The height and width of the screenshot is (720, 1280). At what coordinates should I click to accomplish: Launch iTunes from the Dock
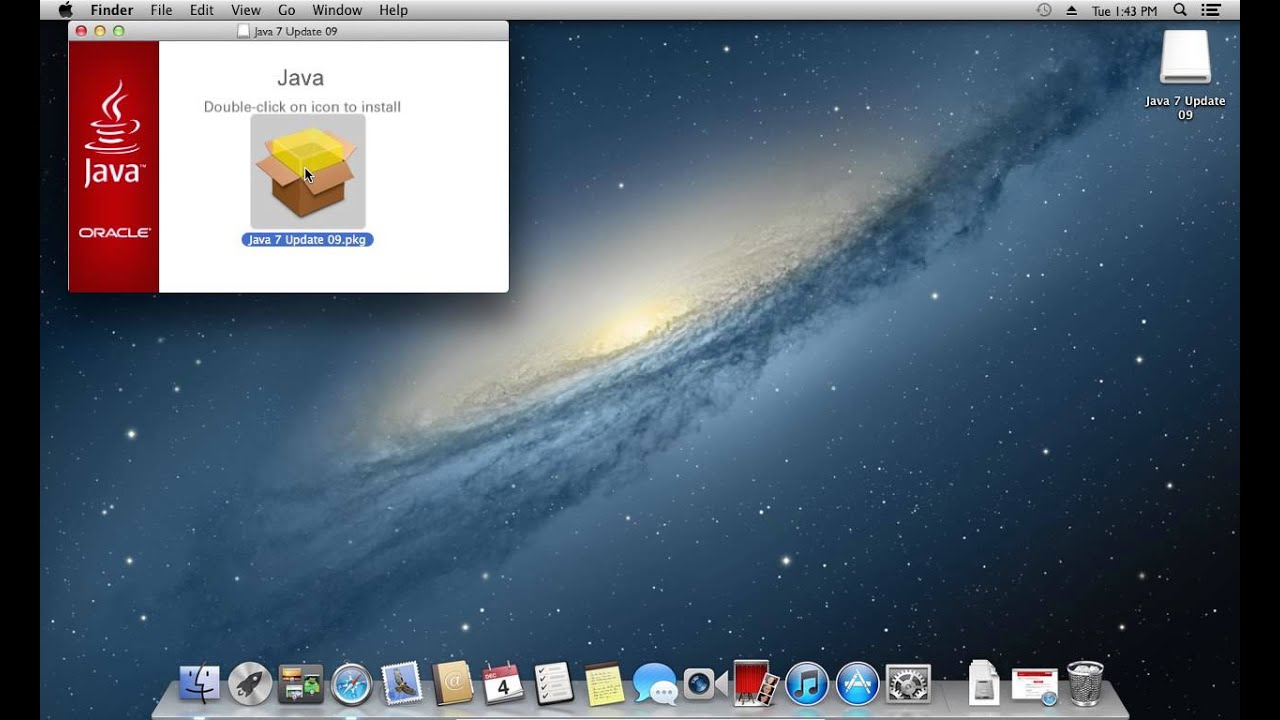807,684
